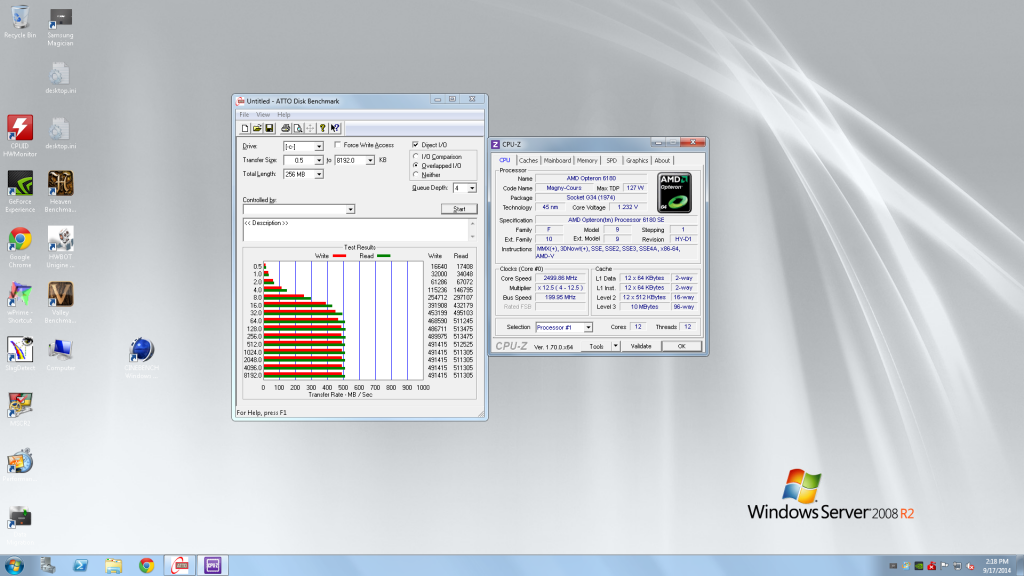Uncheck the Direct I/O checkbox
This screenshot has width=1024, height=576.
(x=416, y=145)
